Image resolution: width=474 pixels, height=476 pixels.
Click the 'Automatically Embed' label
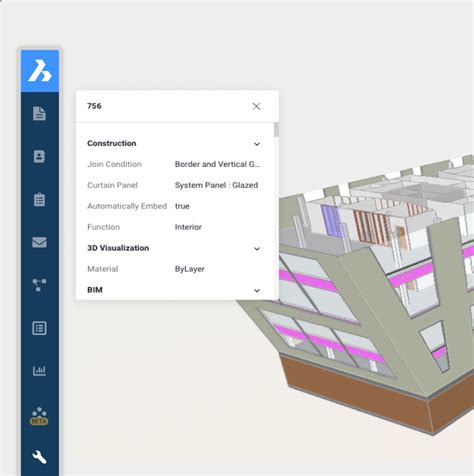coord(127,206)
